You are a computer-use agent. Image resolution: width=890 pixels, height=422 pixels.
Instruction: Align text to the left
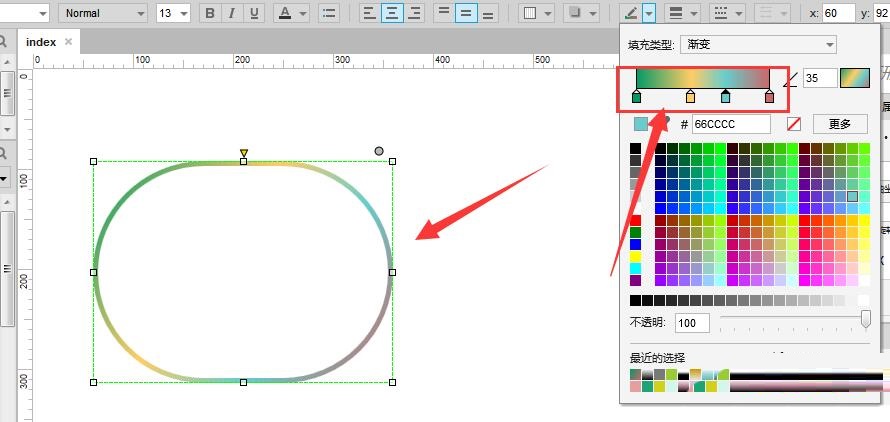pos(370,13)
